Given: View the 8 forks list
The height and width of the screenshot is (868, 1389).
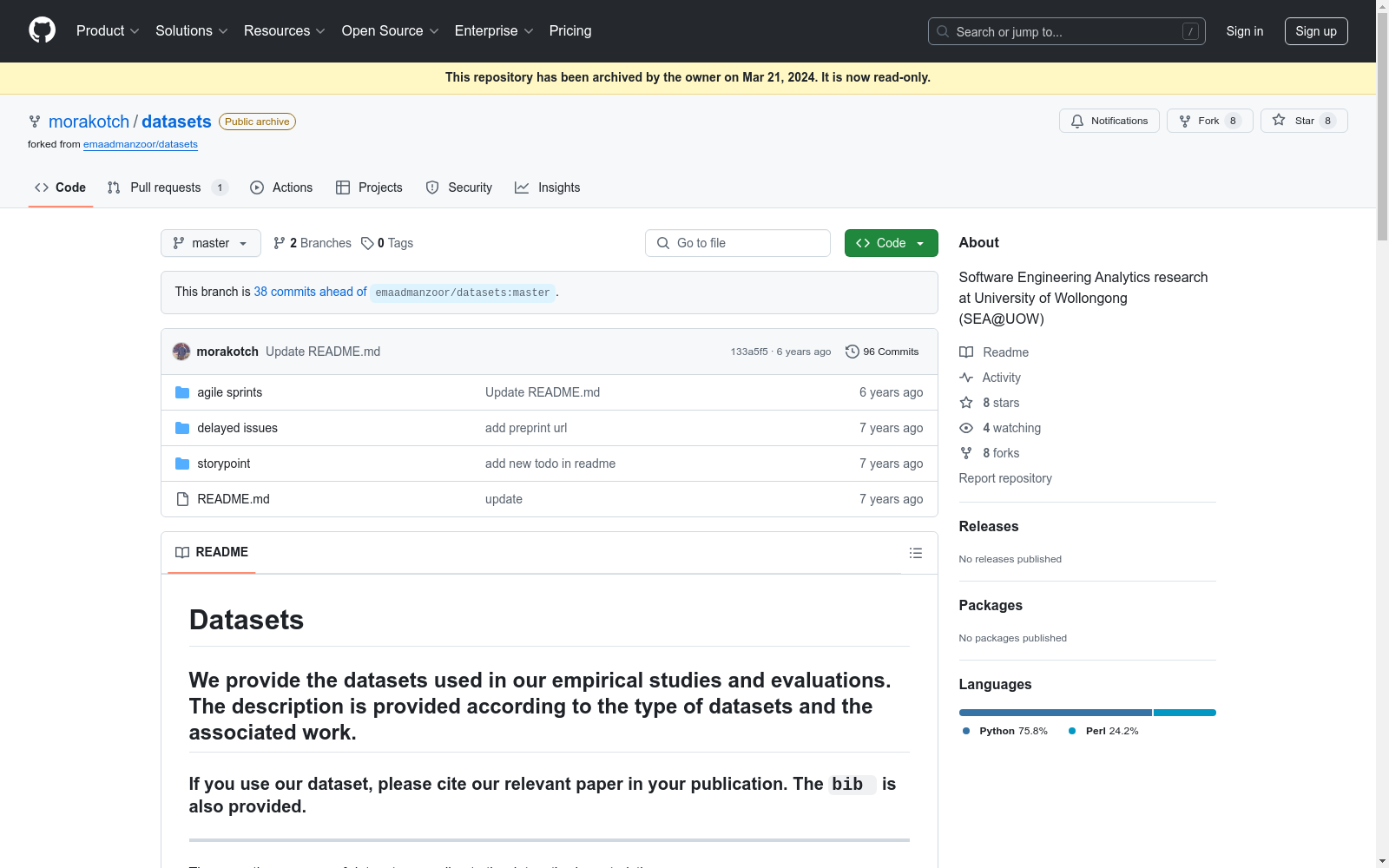Looking at the screenshot, I should [x=990, y=453].
